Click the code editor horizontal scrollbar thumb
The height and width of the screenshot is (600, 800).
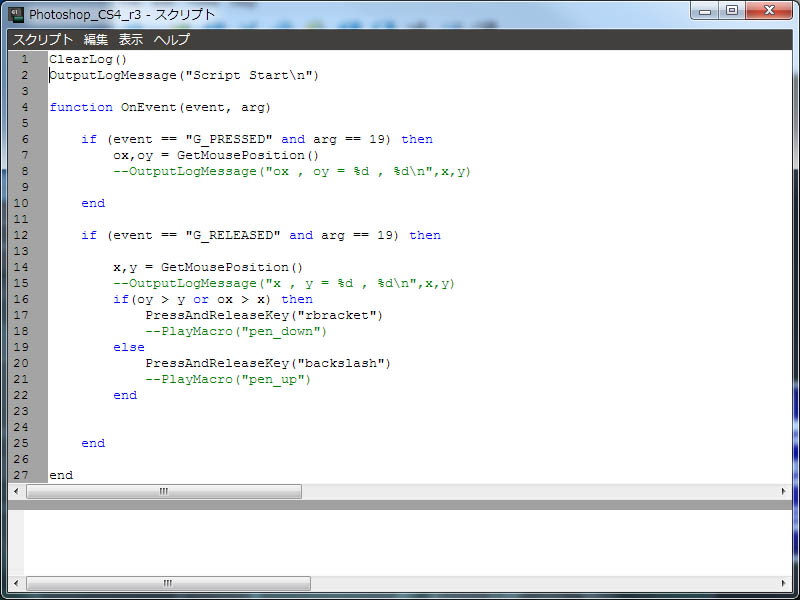pos(164,491)
